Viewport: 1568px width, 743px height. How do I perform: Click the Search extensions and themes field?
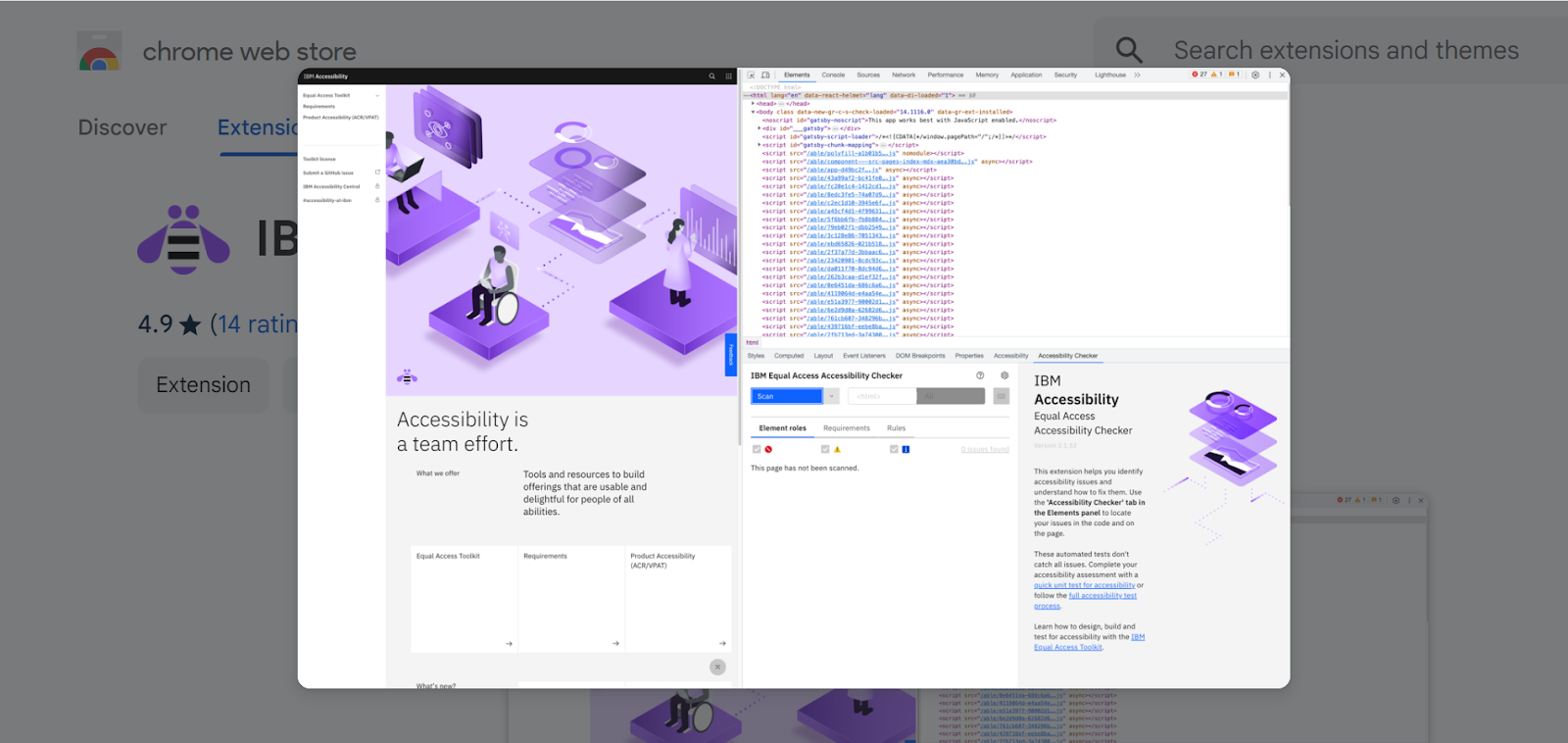pos(1346,50)
